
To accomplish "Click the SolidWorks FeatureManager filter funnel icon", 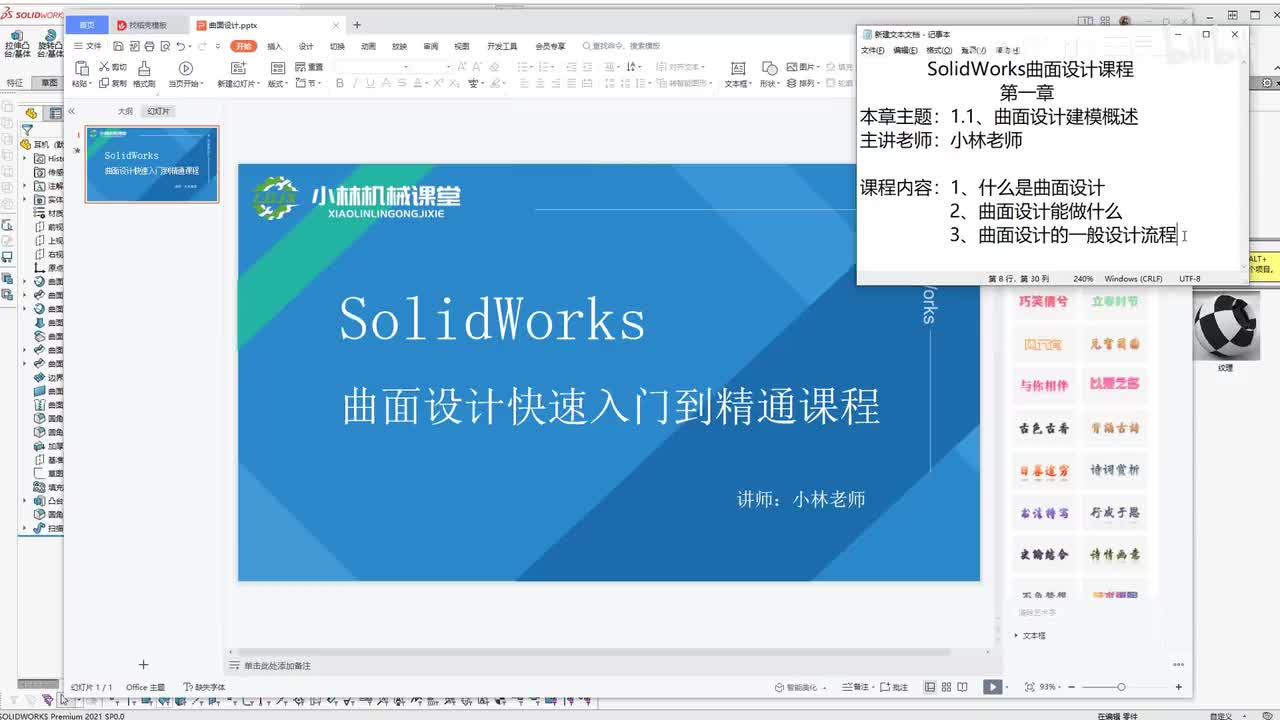I will point(27,129).
